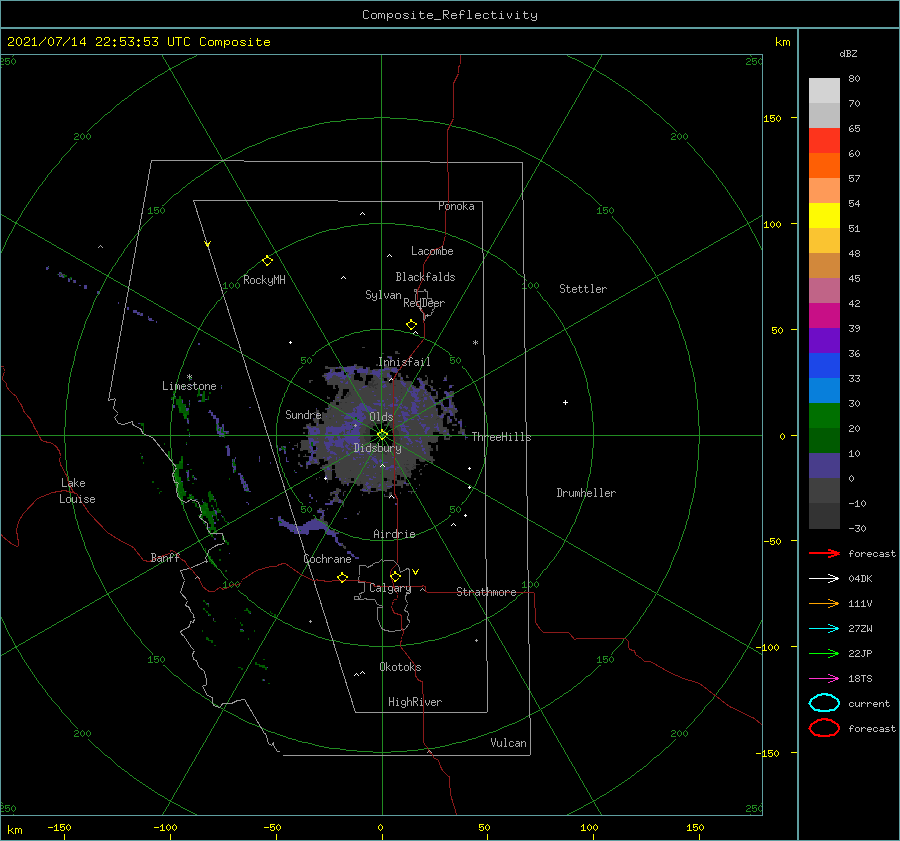Click the yellow marker south of RedDeer
Image resolution: width=900 pixels, height=841 pixels.
tap(411, 325)
